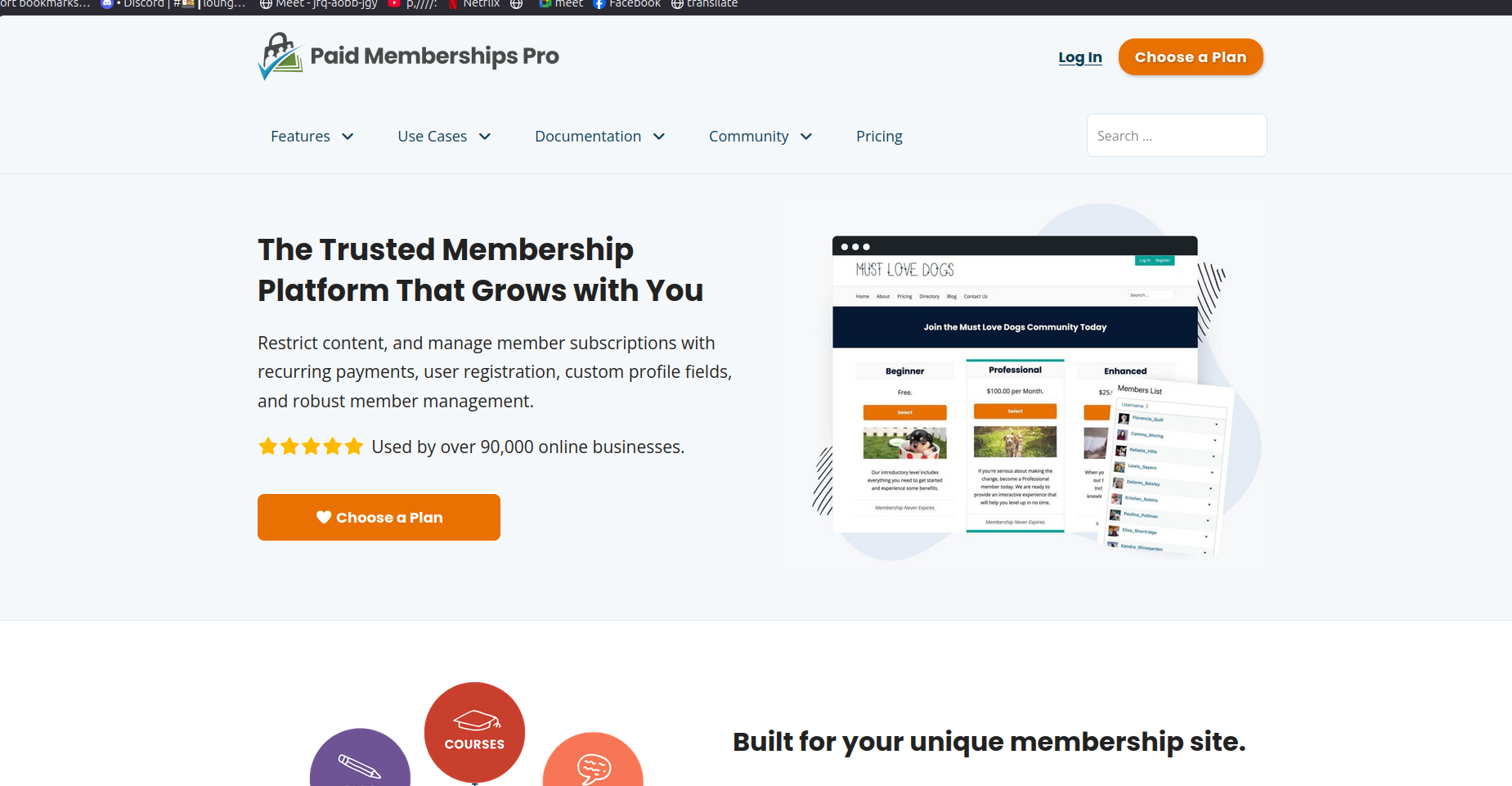Open the Facebook bookmark
The image size is (1512, 786).
(627, 4)
